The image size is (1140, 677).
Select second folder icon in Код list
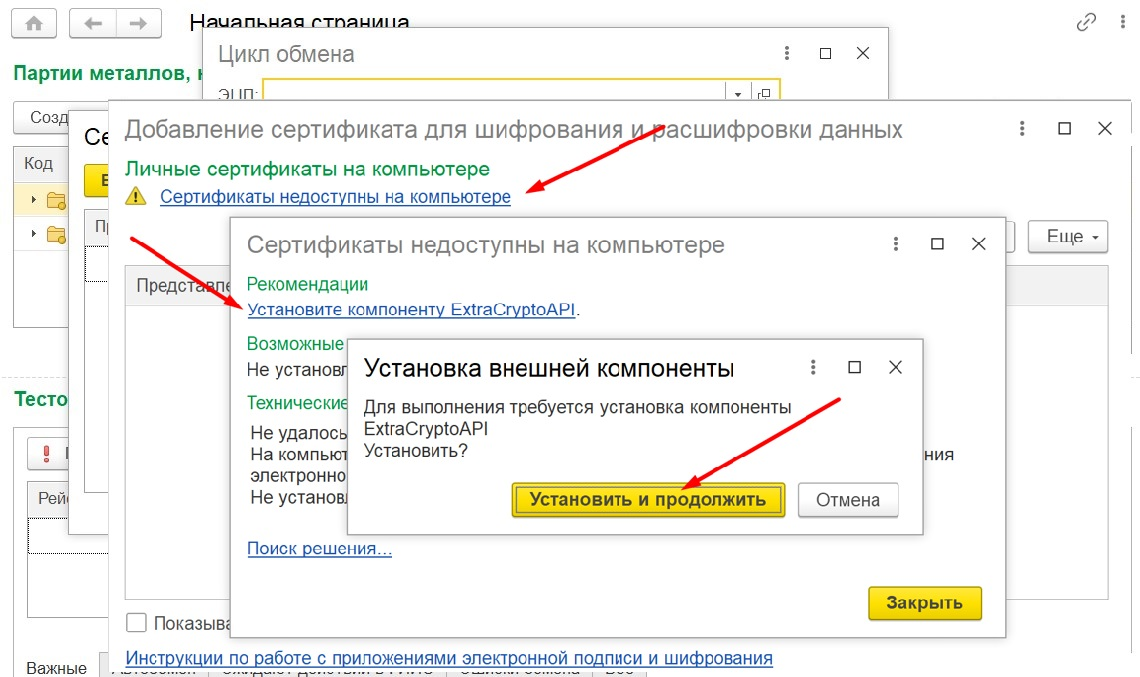(56, 234)
